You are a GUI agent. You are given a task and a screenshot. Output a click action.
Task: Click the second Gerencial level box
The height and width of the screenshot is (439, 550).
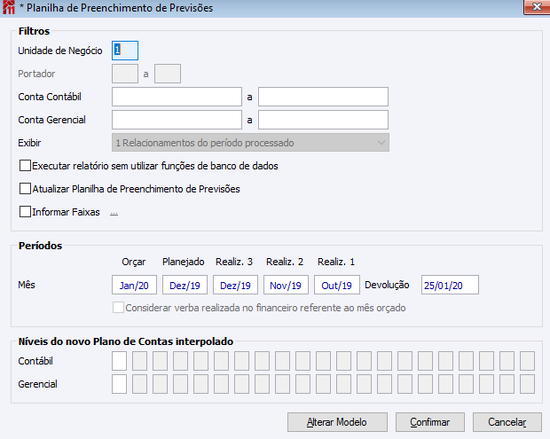tap(140, 384)
